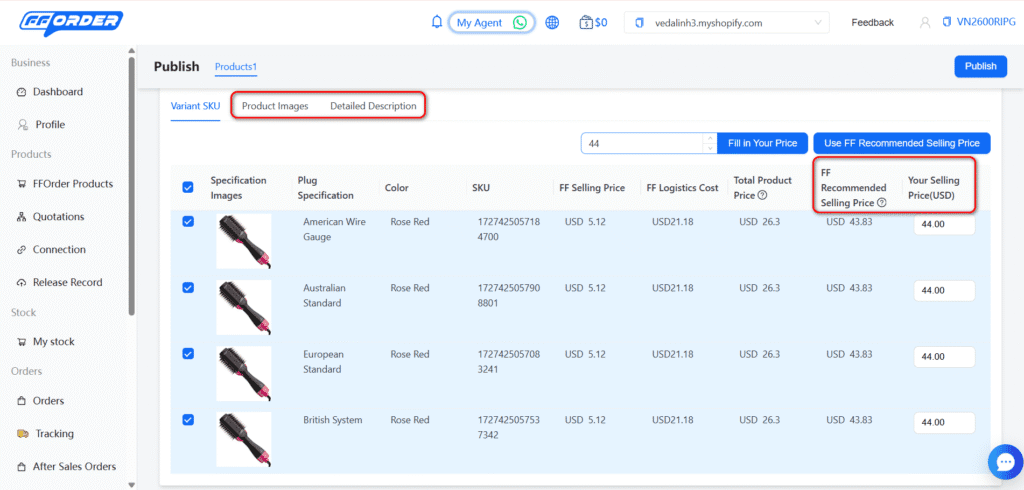Image resolution: width=1024 pixels, height=490 pixels.
Task: Switch to the Variant SKU tab
Action: [x=195, y=106]
